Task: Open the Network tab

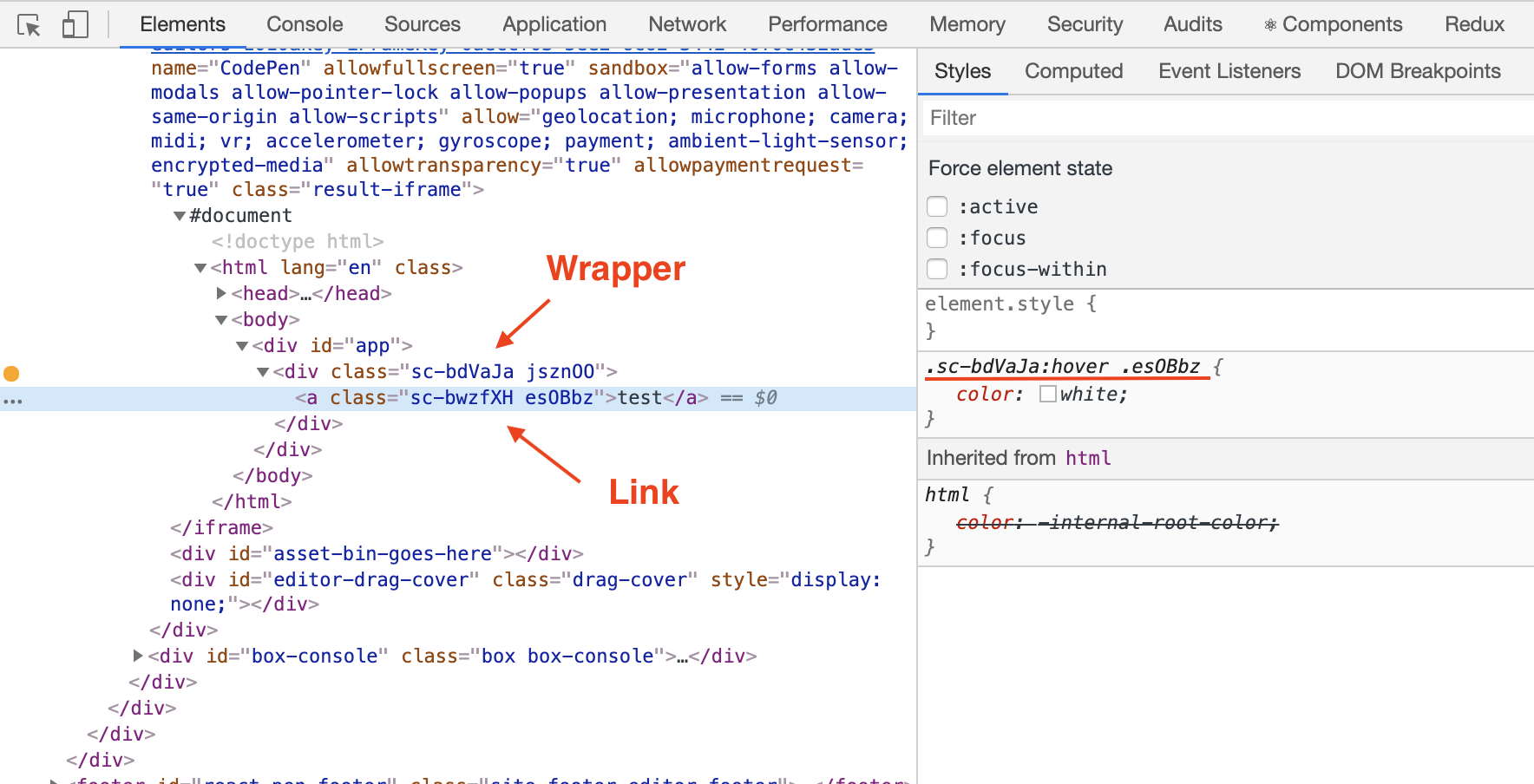Action: click(687, 24)
